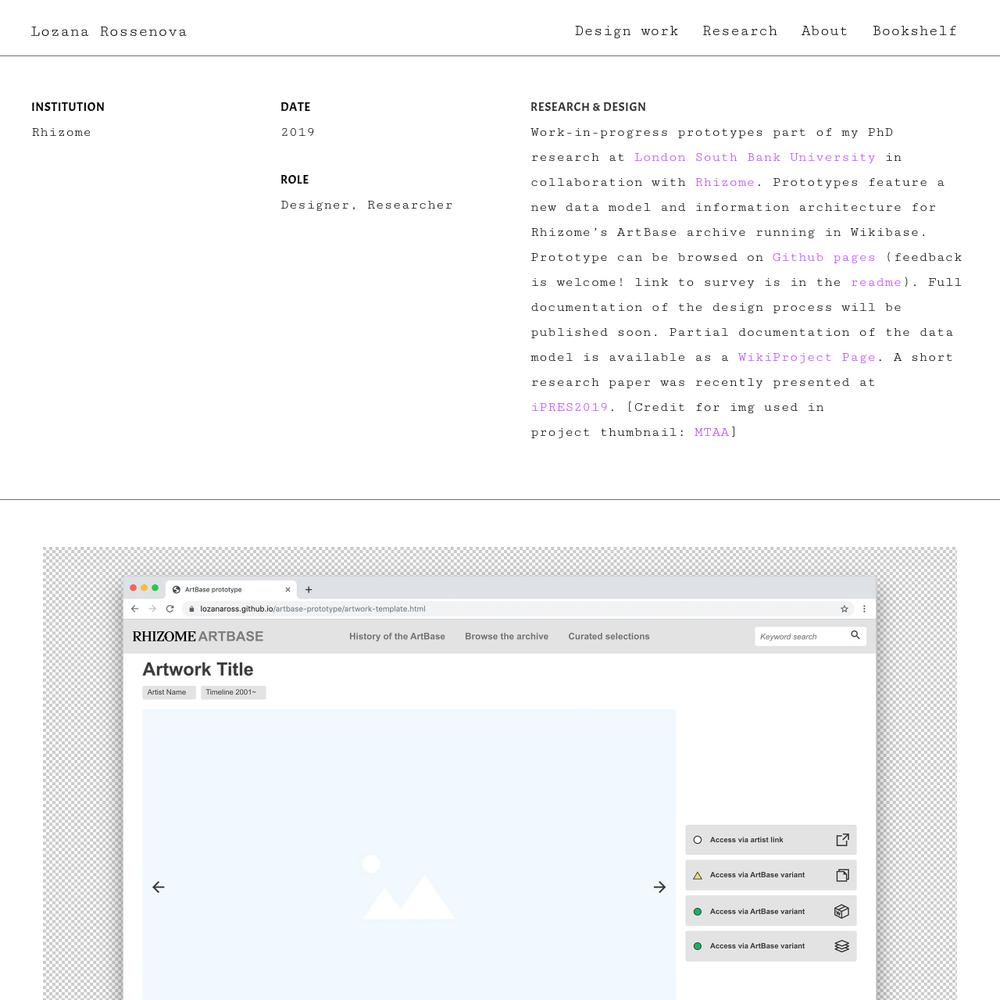Click the magnifier search icon

pos(855,635)
